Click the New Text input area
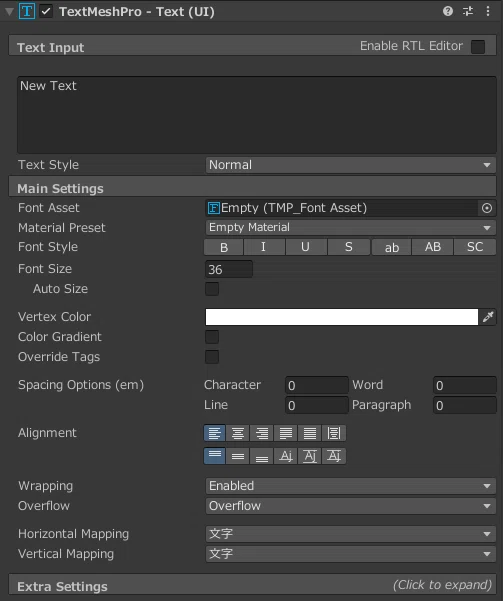 click(256, 115)
